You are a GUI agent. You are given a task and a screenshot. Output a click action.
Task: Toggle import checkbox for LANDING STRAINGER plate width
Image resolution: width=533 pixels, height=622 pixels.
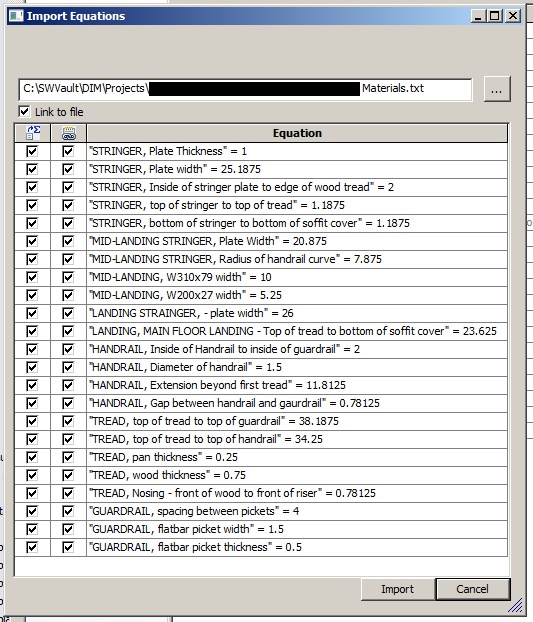click(x=32, y=313)
